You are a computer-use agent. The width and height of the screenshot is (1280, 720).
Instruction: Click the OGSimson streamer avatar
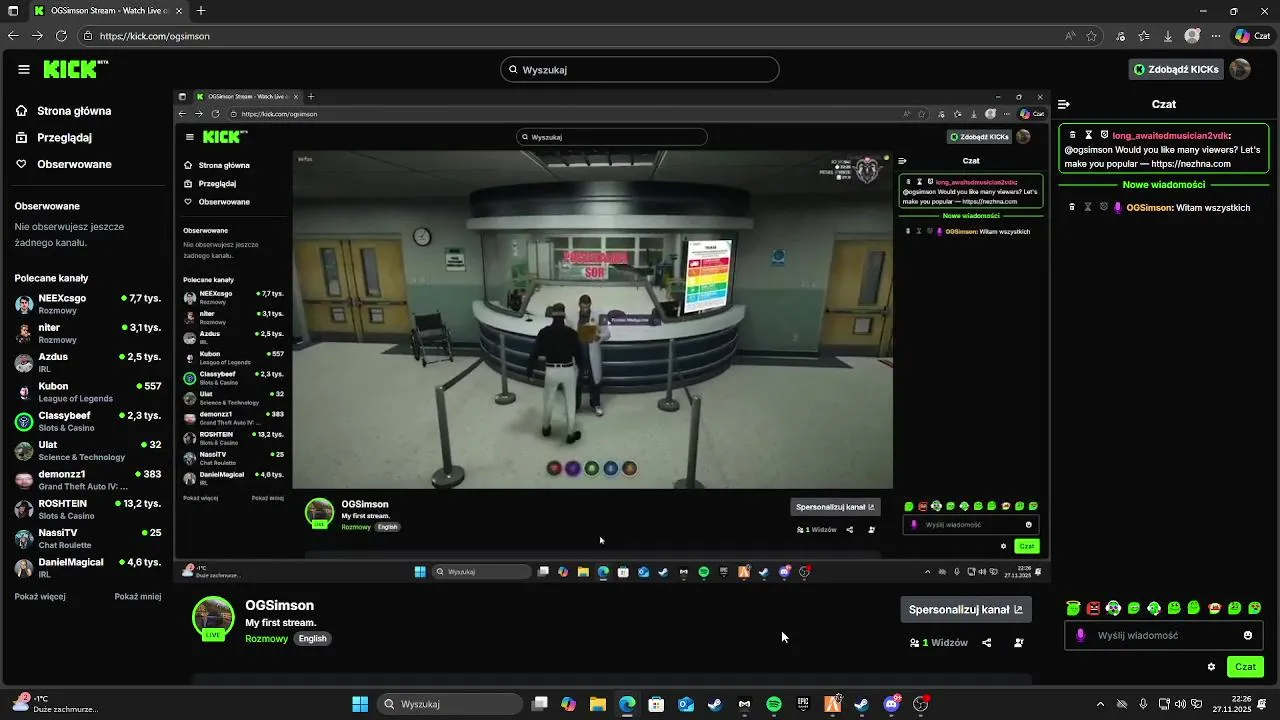tap(213, 618)
